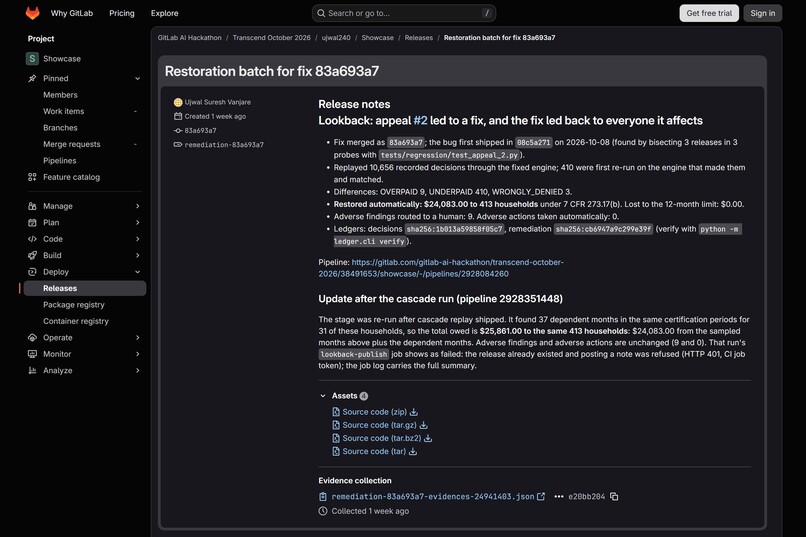Open Container registry in the sidebar
Screen dimensions: 806x537
tap(76, 321)
